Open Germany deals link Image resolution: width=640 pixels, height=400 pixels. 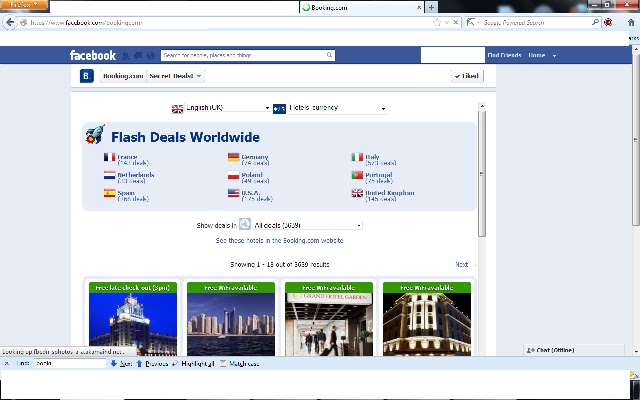pyautogui.click(x=255, y=157)
